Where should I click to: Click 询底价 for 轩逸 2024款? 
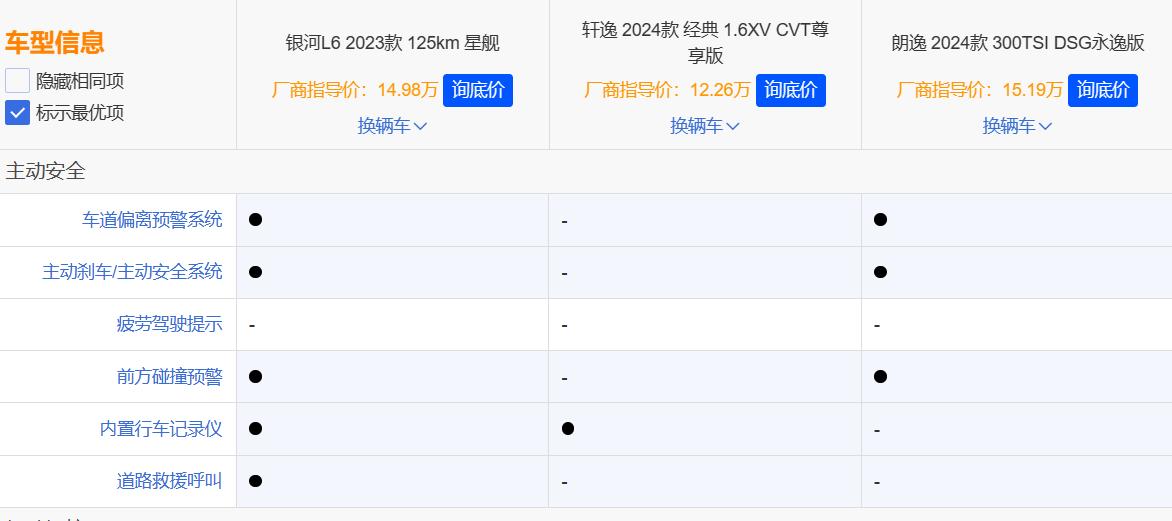790,90
